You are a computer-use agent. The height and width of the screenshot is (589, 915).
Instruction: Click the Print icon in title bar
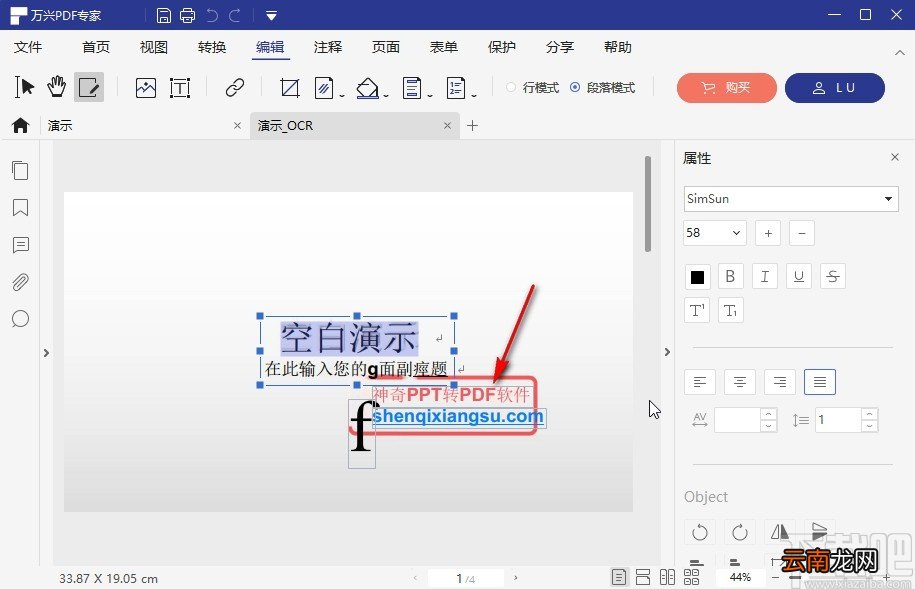pos(187,15)
